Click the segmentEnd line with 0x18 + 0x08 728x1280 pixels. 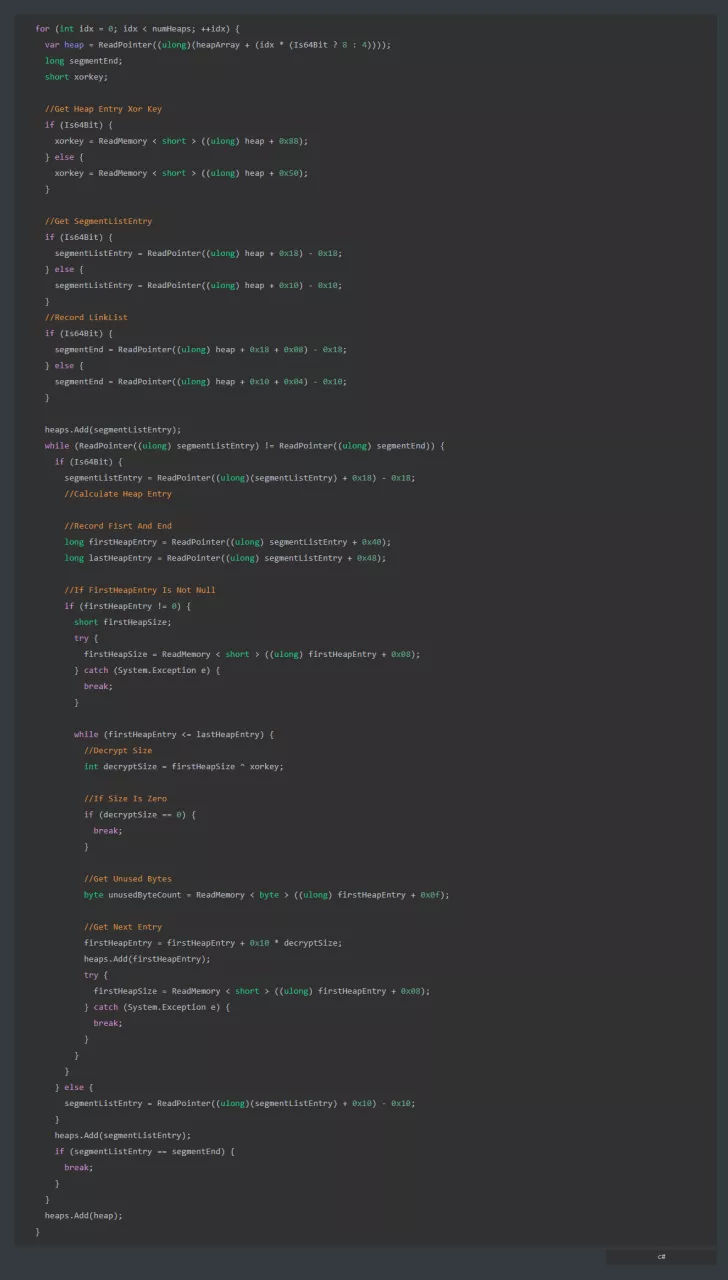(x=200, y=349)
